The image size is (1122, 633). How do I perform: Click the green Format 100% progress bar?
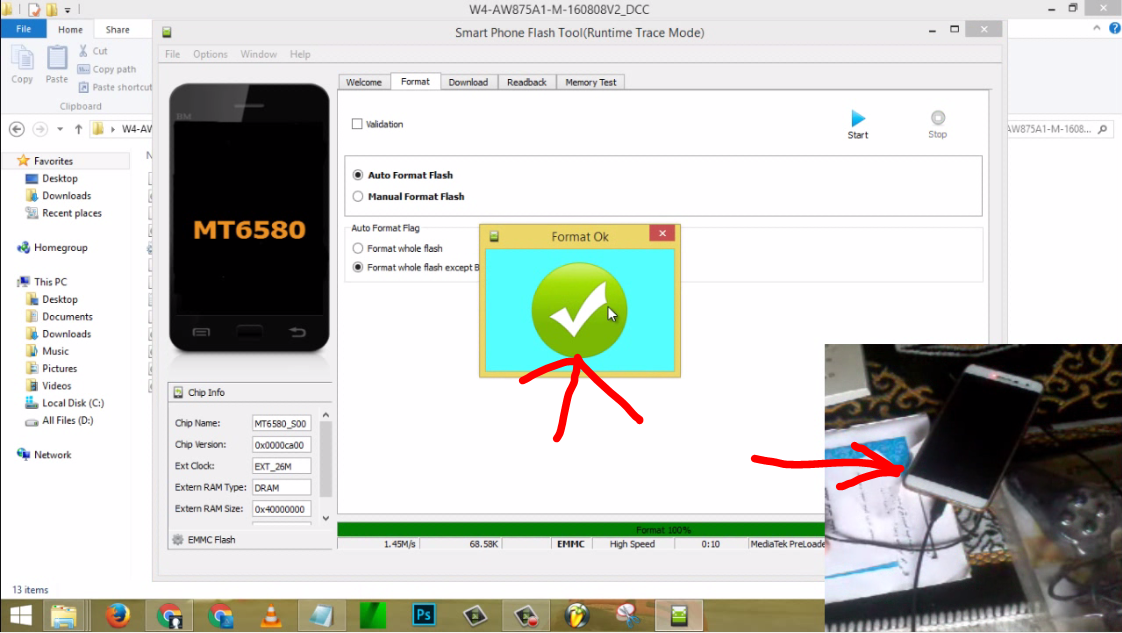(580, 530)
